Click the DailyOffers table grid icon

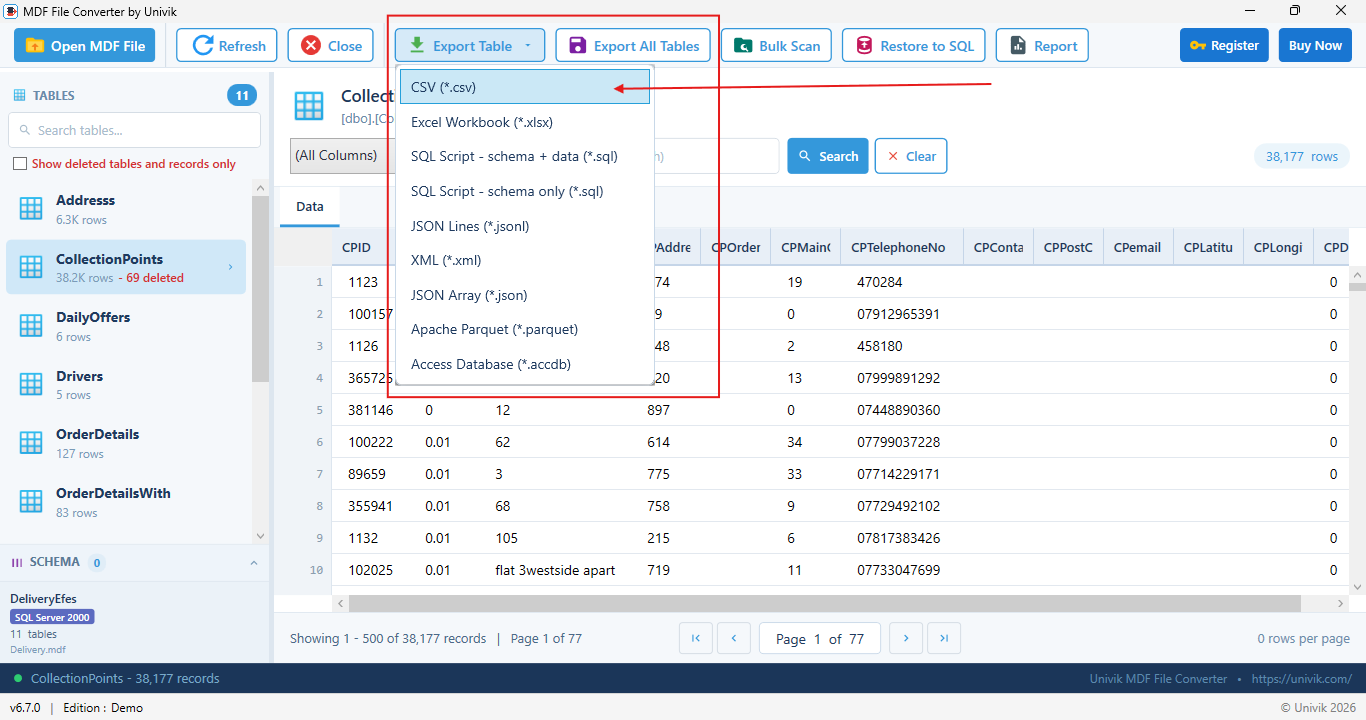pos(31,325)
